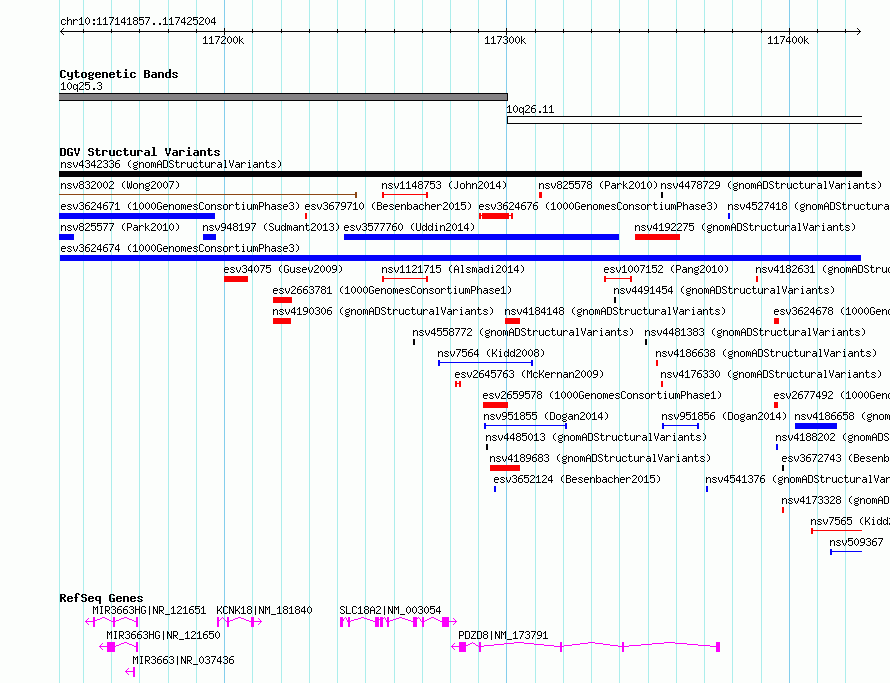The image size is (890, 683).
Task: Select the SLC18A2 gene exon glyph
Action: coord(398,622)
